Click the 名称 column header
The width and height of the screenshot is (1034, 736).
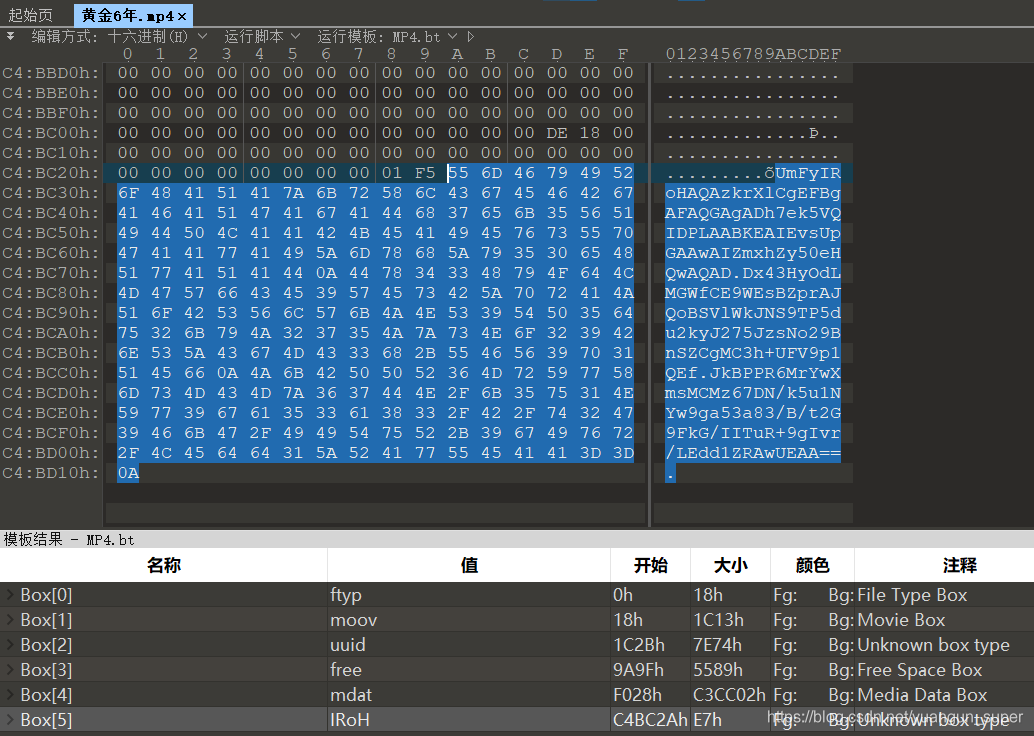pos(163,565)
